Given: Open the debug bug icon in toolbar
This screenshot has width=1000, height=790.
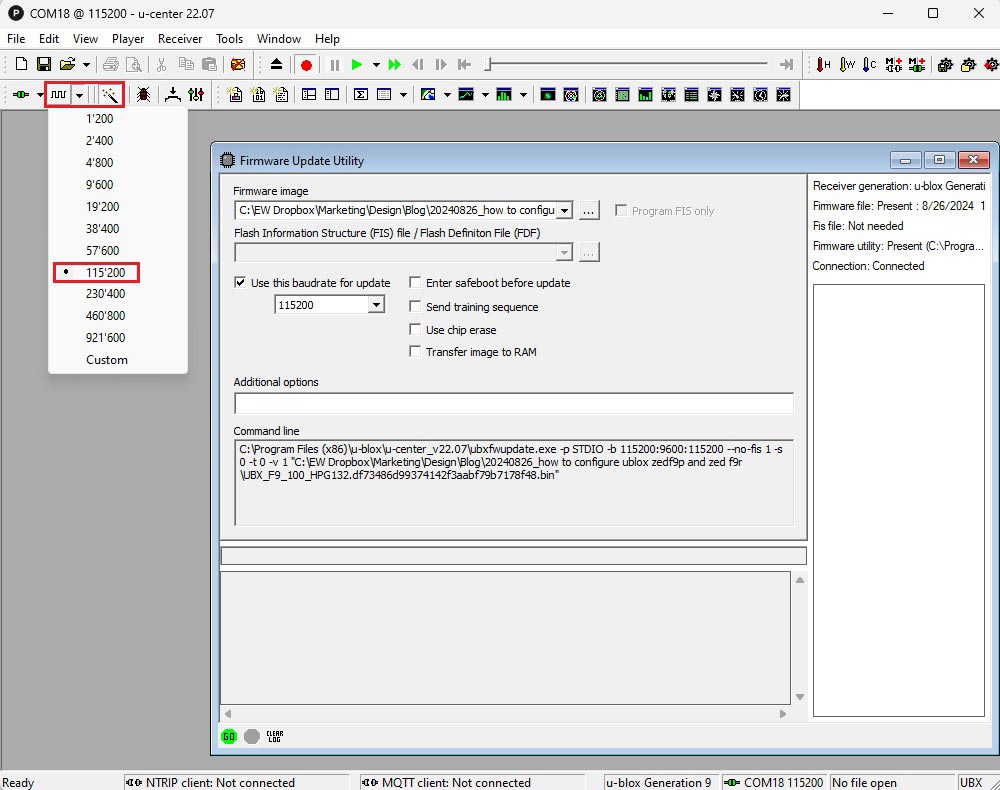Looking at the screenshot, I should (144, 94).
